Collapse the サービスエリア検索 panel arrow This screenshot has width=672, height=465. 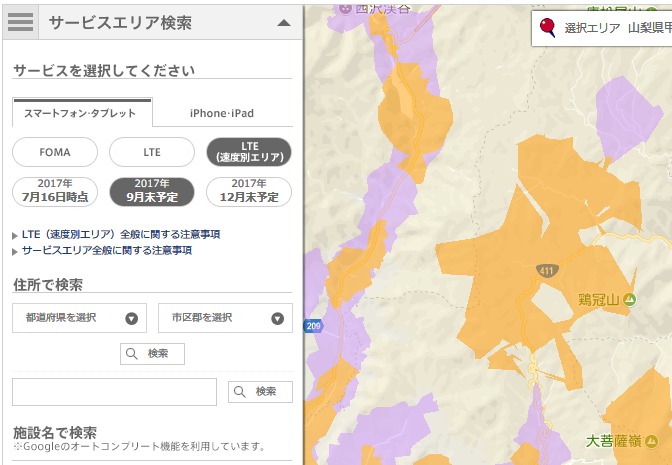[x=284, y=23]
